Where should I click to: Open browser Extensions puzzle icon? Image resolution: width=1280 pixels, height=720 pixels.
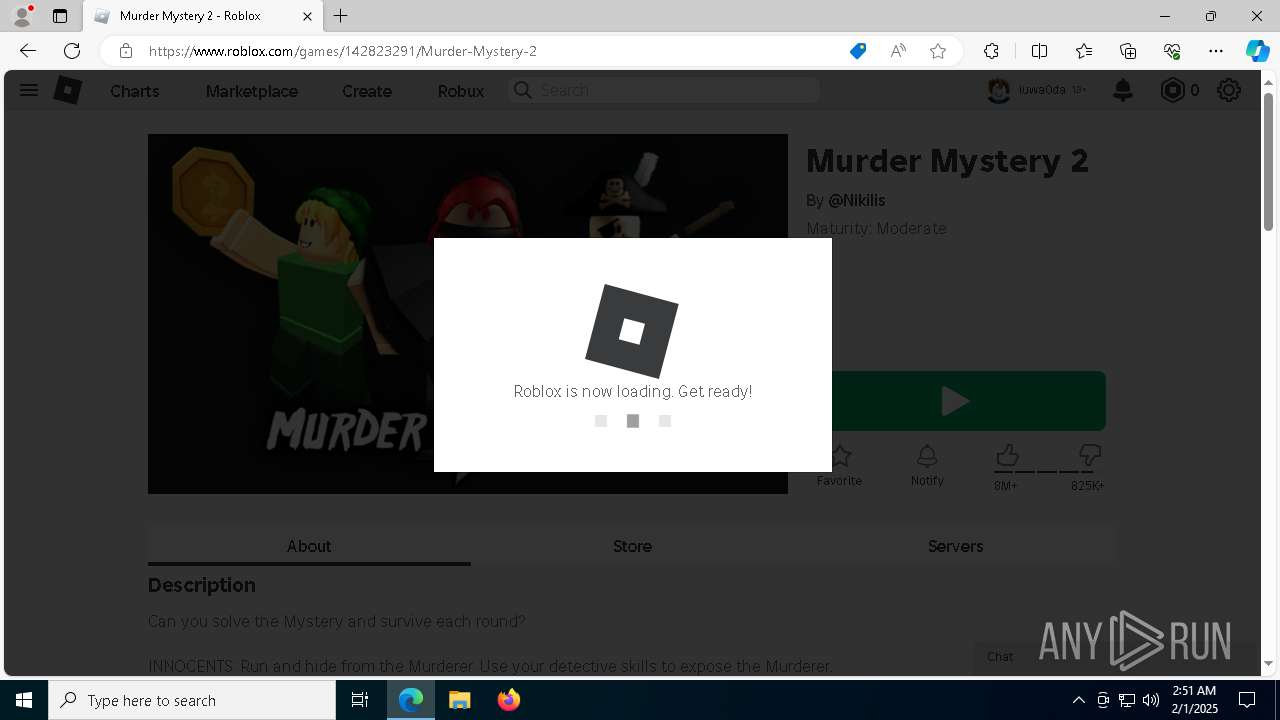[991, 51]
